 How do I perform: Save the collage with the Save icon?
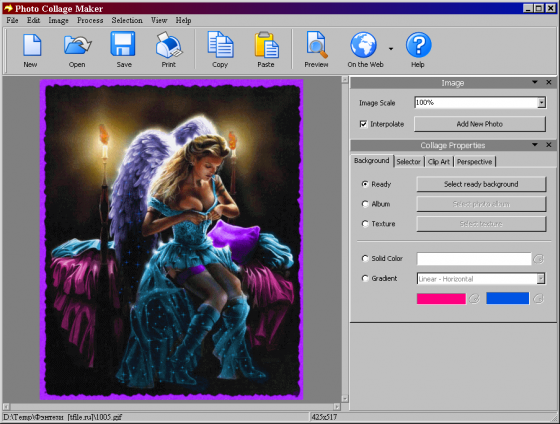pos(123,44)
